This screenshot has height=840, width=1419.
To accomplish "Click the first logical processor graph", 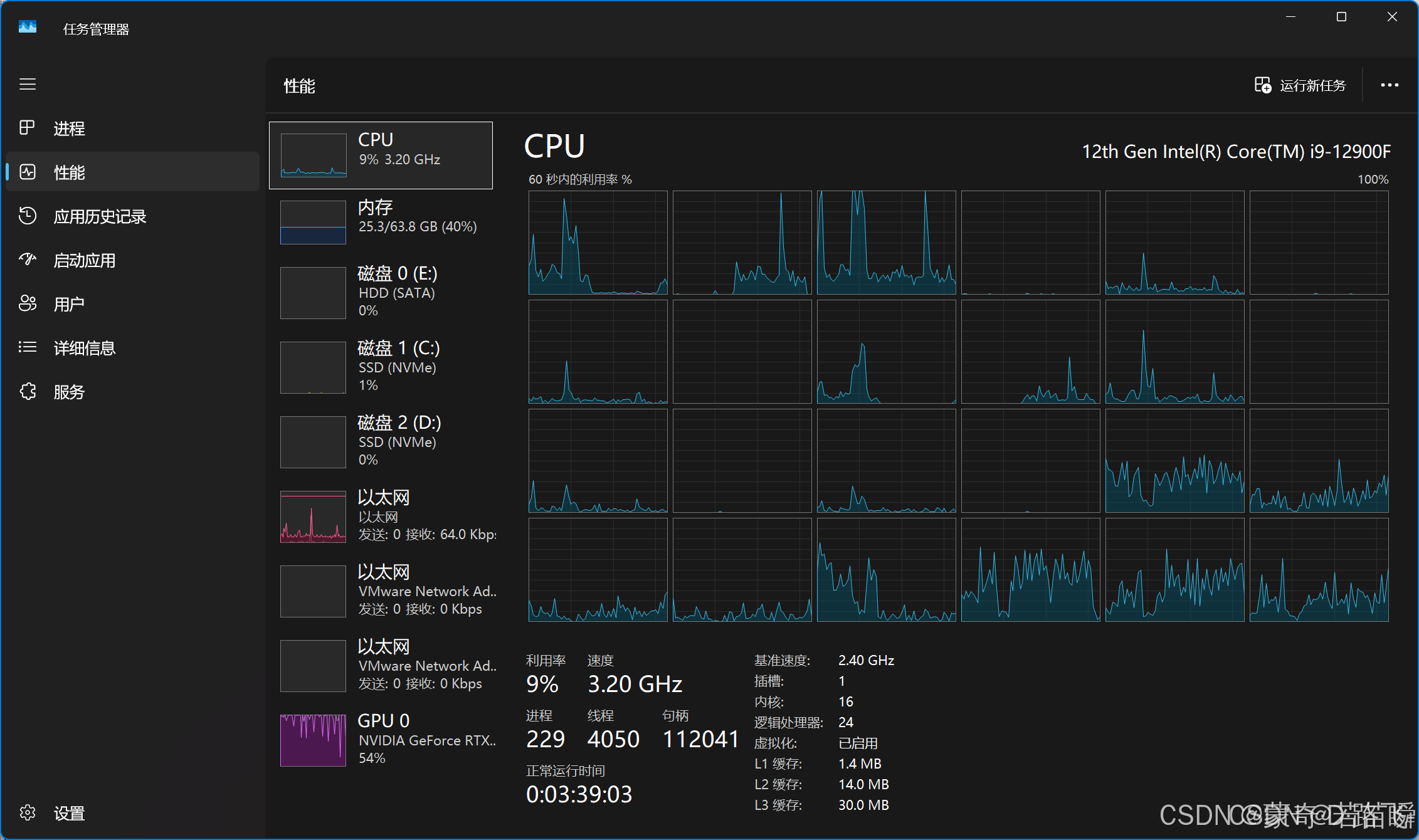I will coord(598,243).
